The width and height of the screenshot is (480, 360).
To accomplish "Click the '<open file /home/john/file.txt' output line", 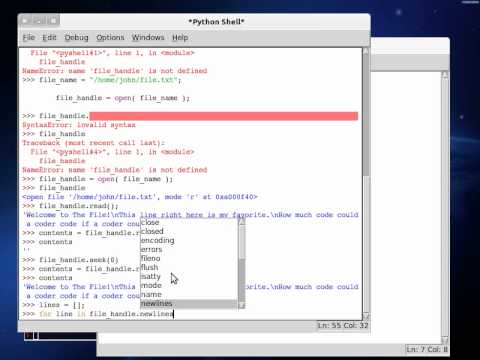I will pos(140,197).
